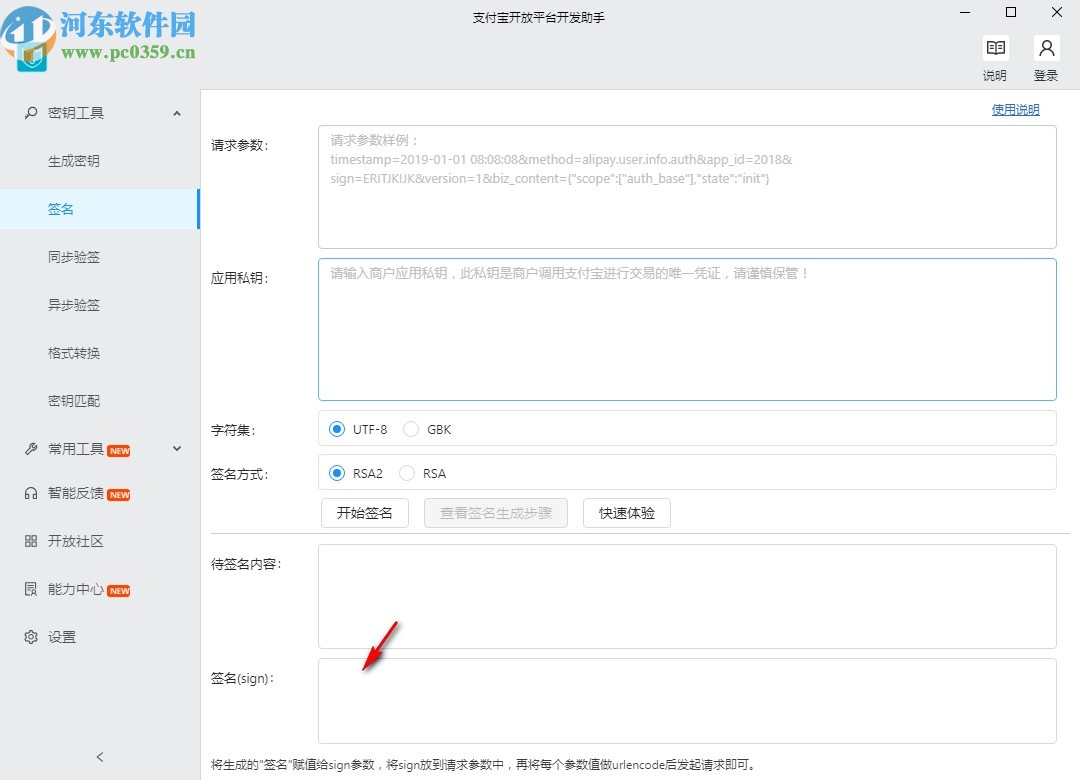Click the 快速体验 button

627,513
